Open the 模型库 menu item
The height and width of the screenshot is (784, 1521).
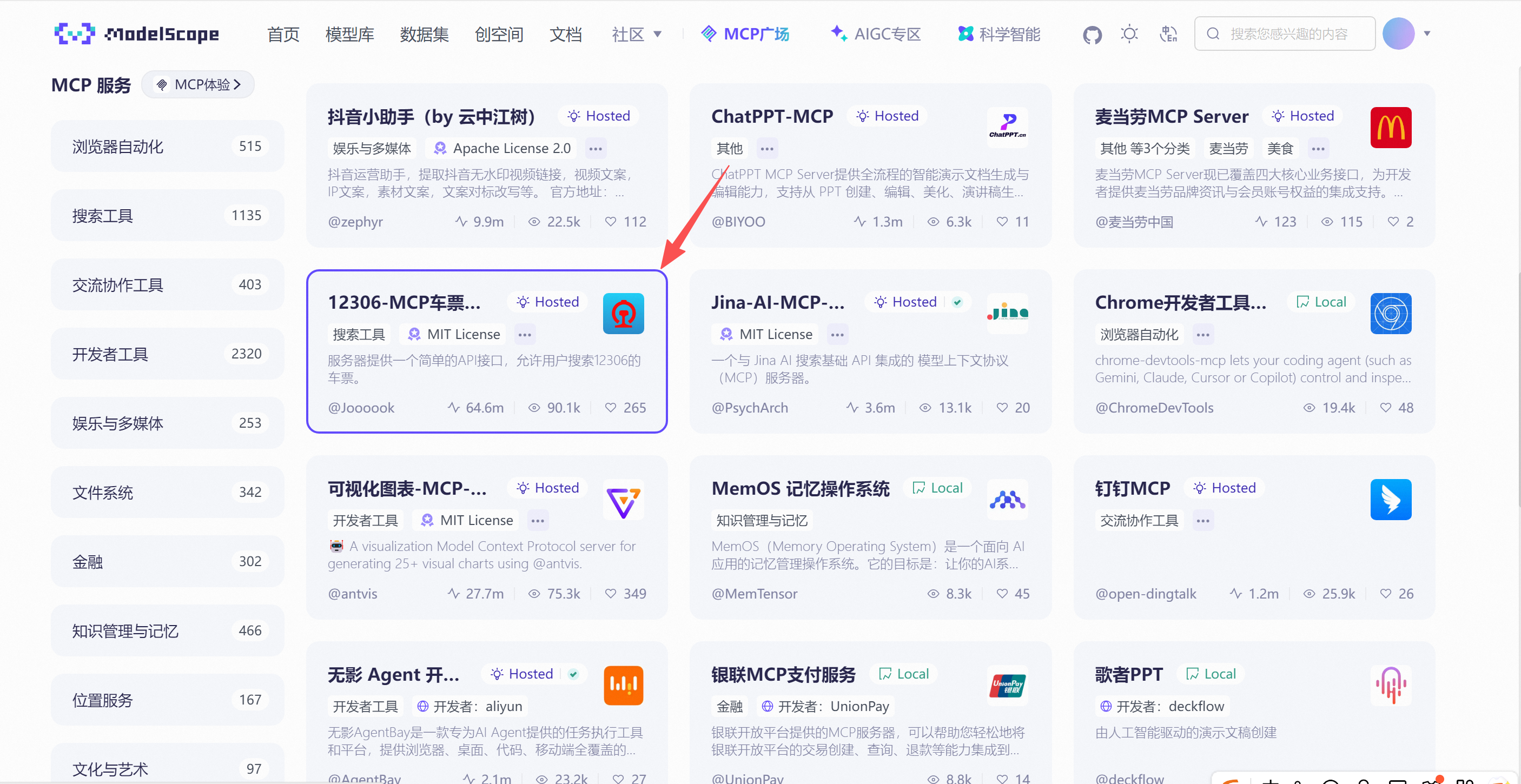coord(349,34)
